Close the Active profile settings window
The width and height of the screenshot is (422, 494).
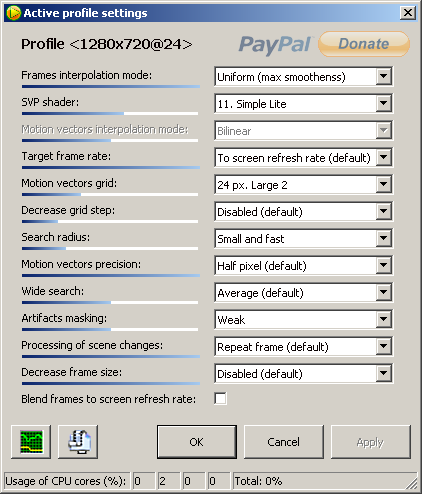pos(408,13)
